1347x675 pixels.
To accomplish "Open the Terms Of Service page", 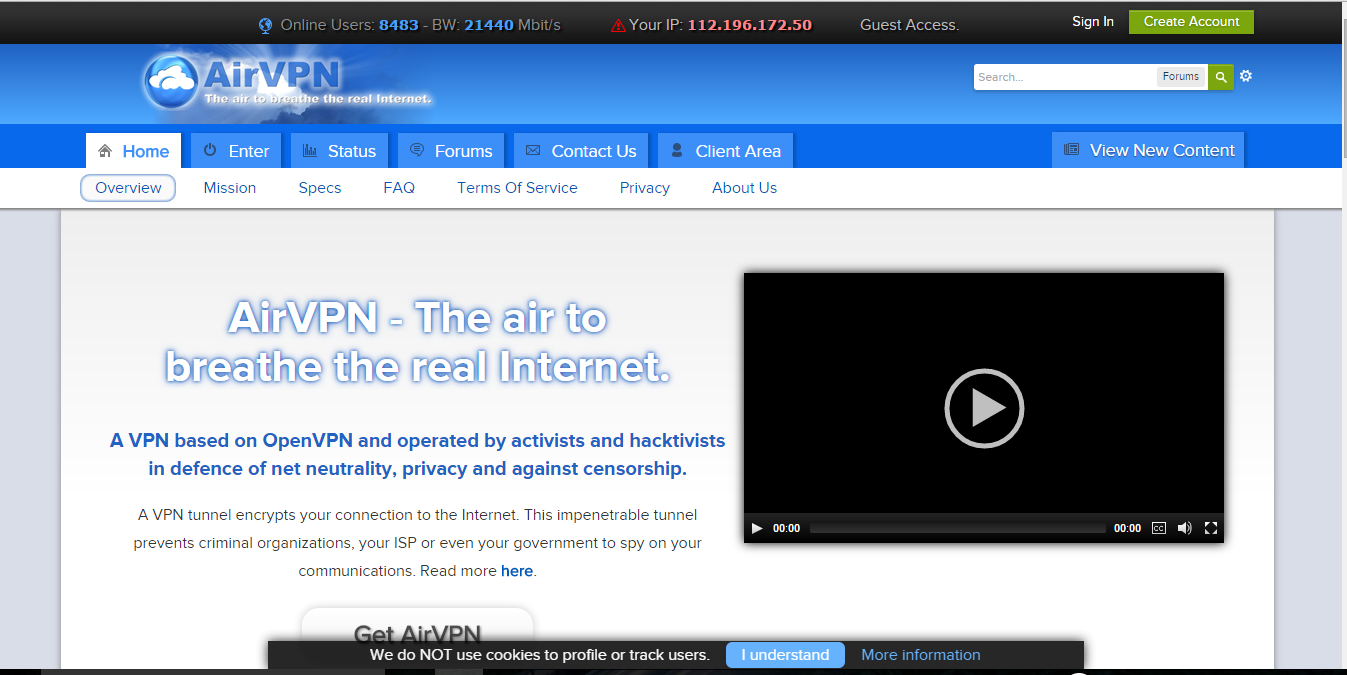I will (517, 188).
